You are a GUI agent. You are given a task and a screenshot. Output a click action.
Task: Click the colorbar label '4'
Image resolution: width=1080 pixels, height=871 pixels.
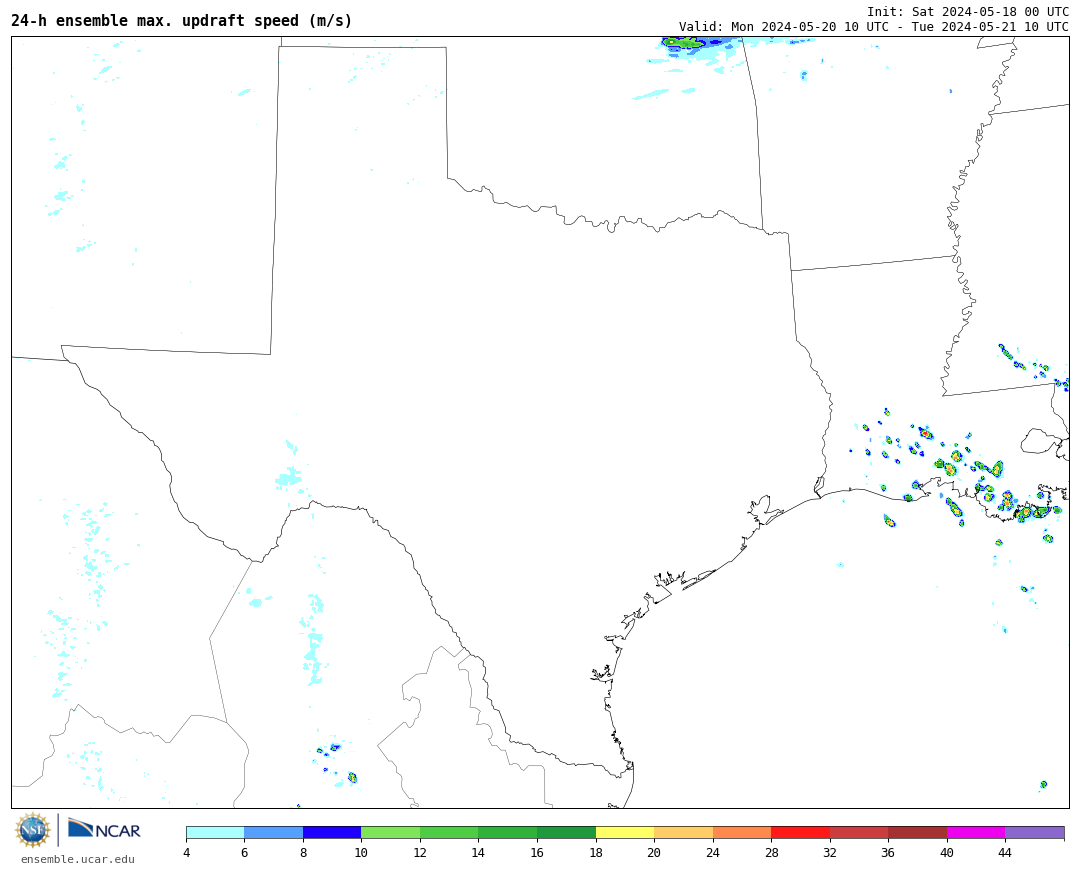(187, 852)
